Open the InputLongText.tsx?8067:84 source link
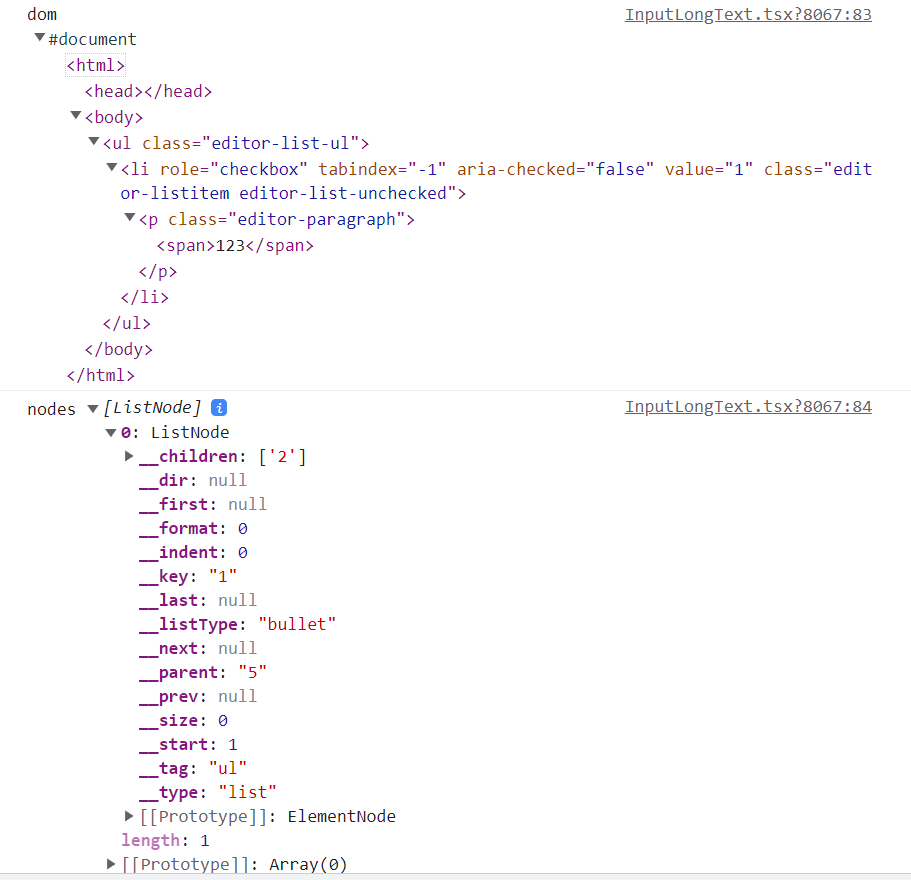This screenshot has height=880, width=911. click(748, 406)
